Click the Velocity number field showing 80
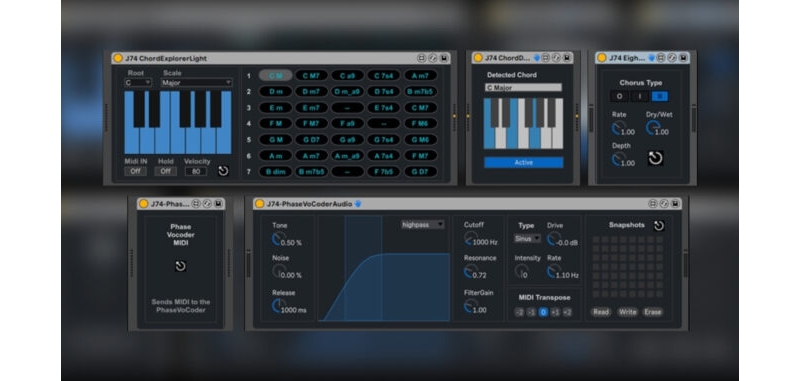Screen dimensions: 800x381 point(196,171)
